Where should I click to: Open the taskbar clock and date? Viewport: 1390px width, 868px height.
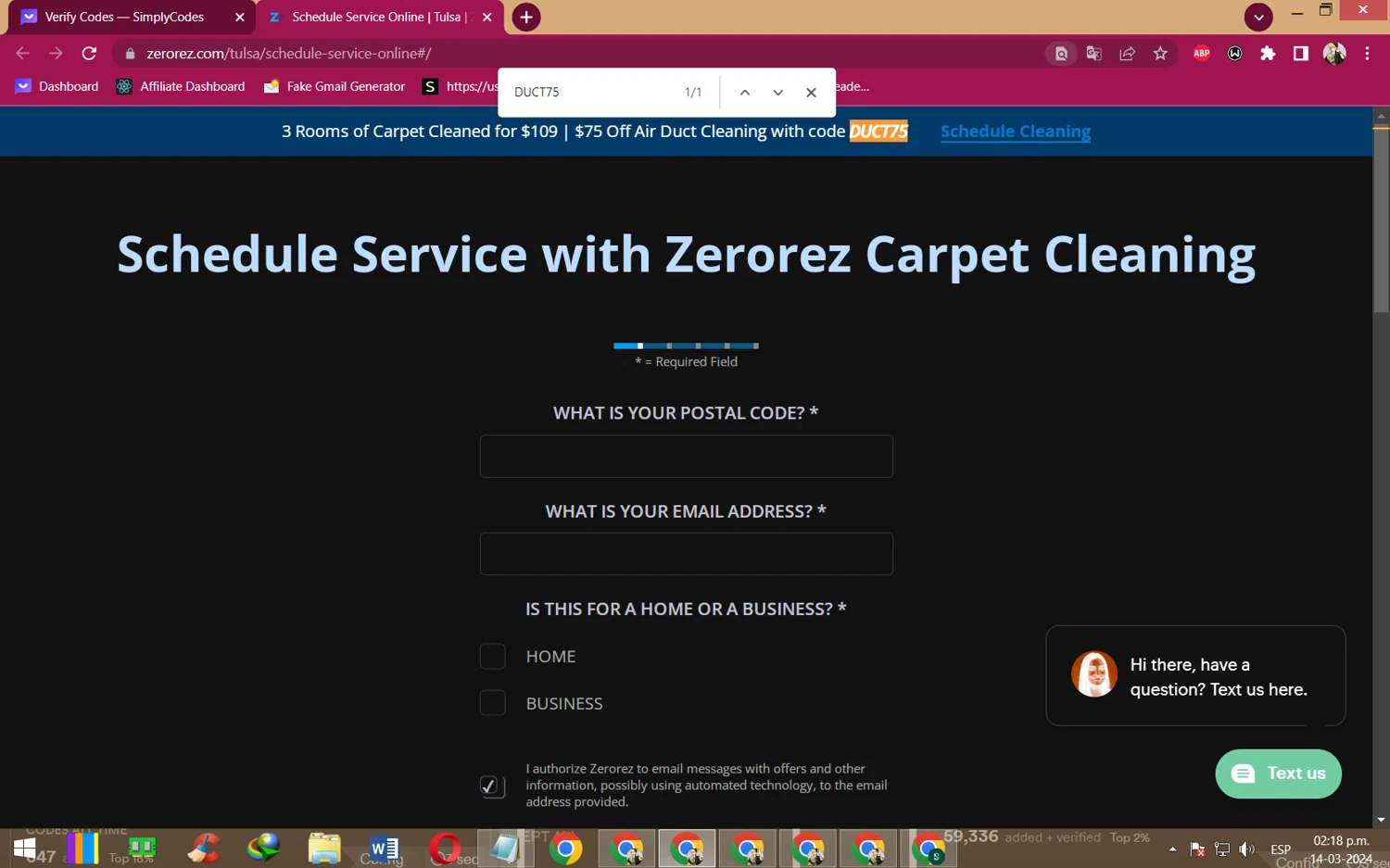(1341, 849)
